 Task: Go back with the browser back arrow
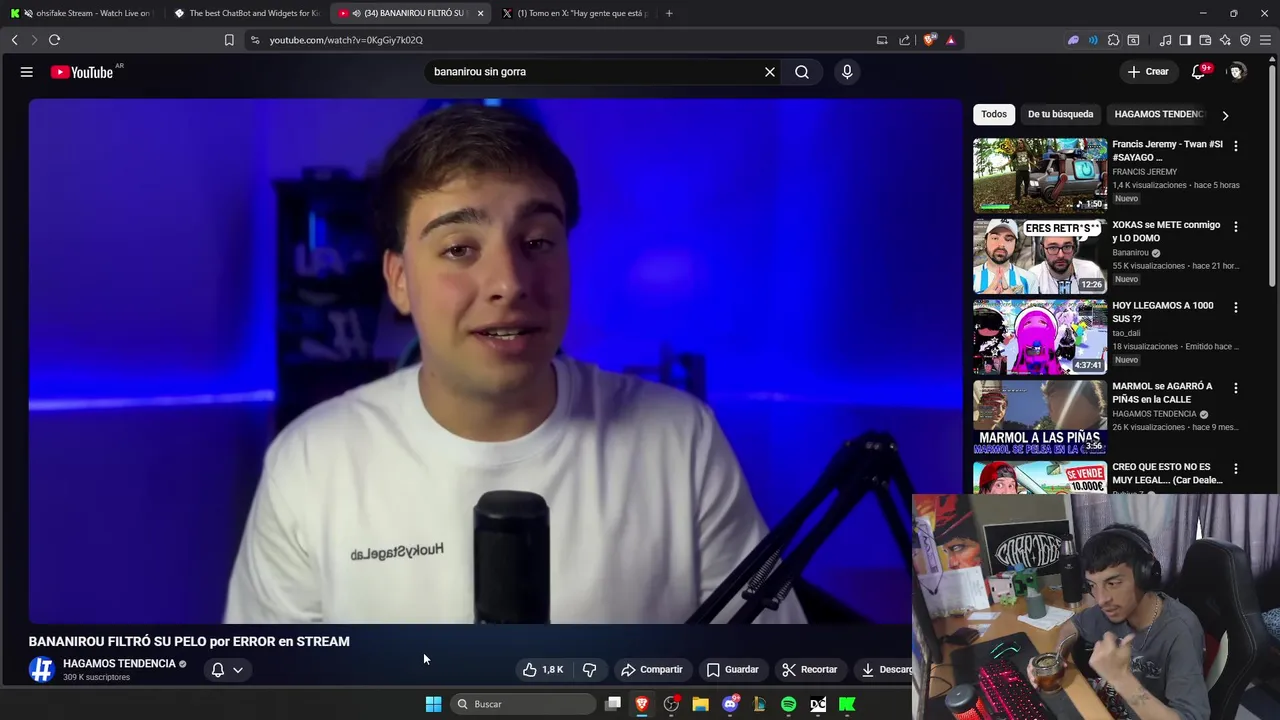click(15, 40)
